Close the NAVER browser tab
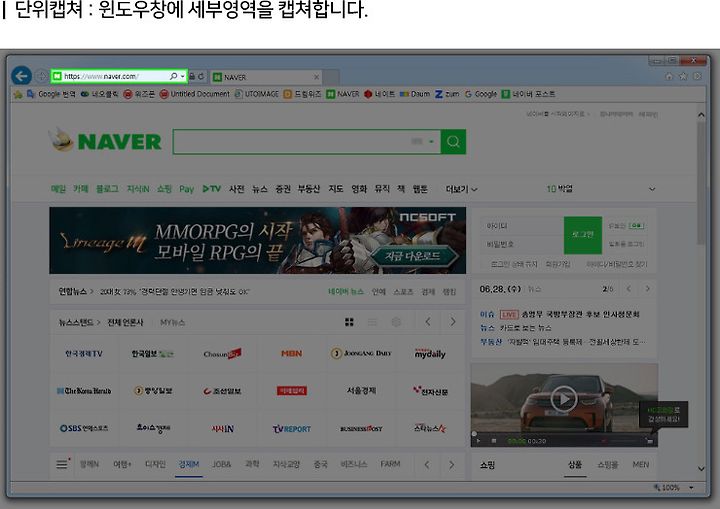The width and height of the screenshot is (720, 509). (x=316, y=77)
